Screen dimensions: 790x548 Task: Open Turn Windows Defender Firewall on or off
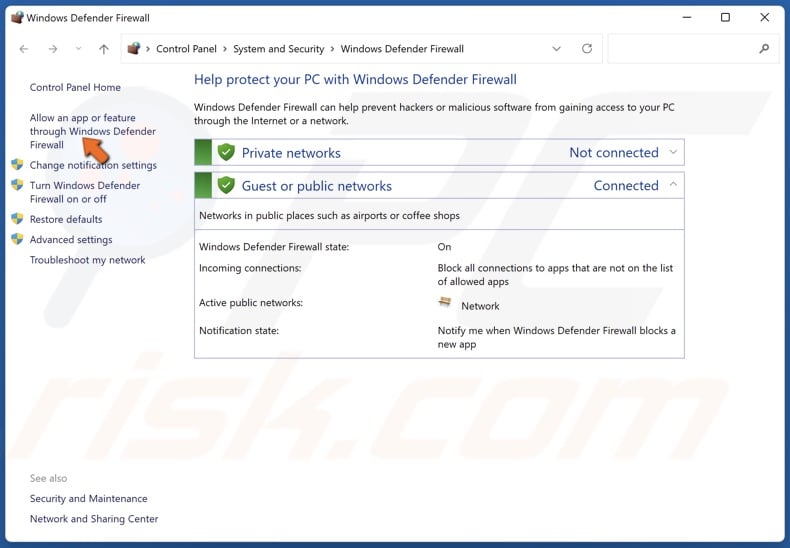pyautogui.click(x=85, y=192)
